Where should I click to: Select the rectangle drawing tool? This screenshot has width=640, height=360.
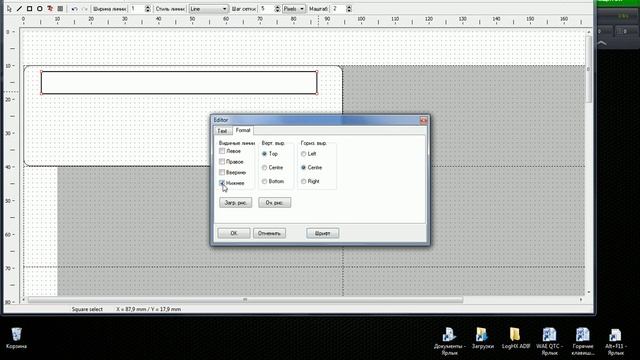pos(29,9)
